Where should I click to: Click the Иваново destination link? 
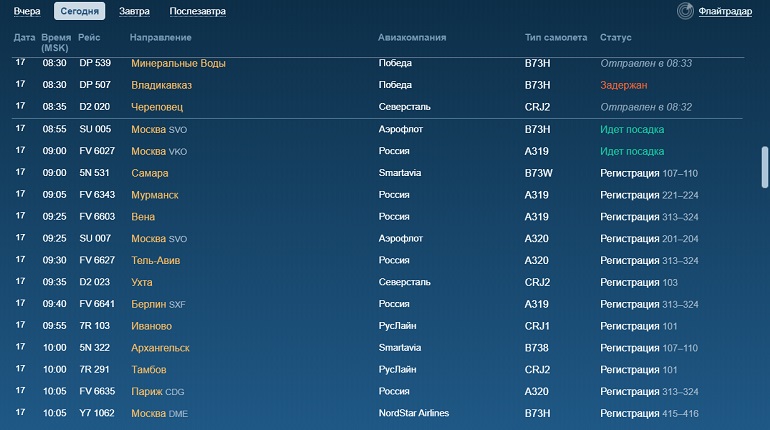pyautogui.click(x=151, y=326)
